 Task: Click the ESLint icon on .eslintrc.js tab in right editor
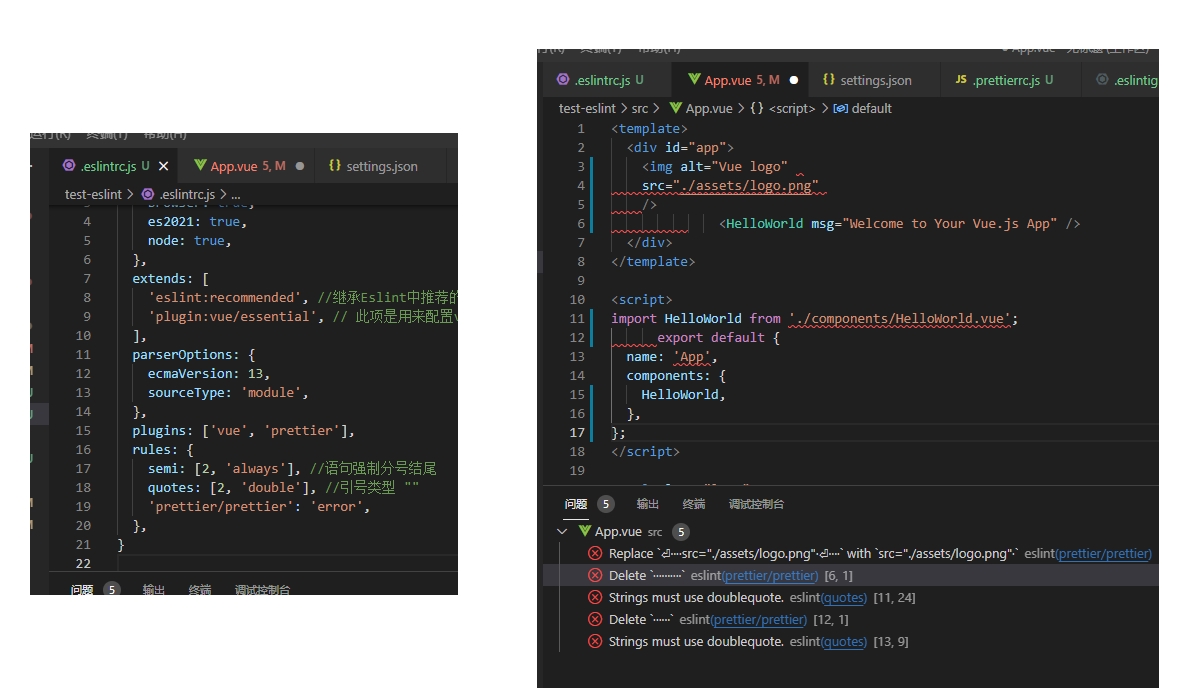point(563,80)
